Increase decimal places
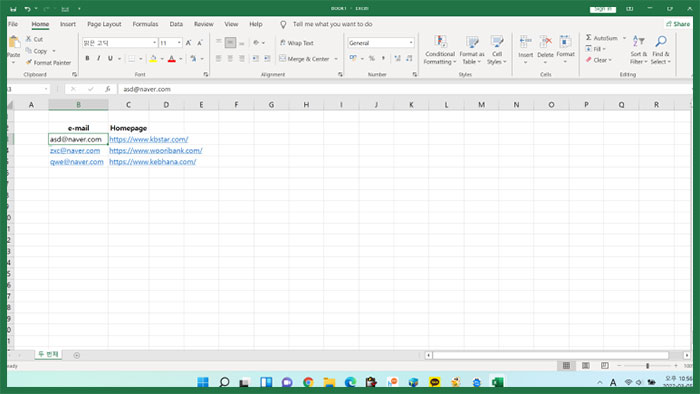Viewport: 700px width, 394px height. coord(397,58)
